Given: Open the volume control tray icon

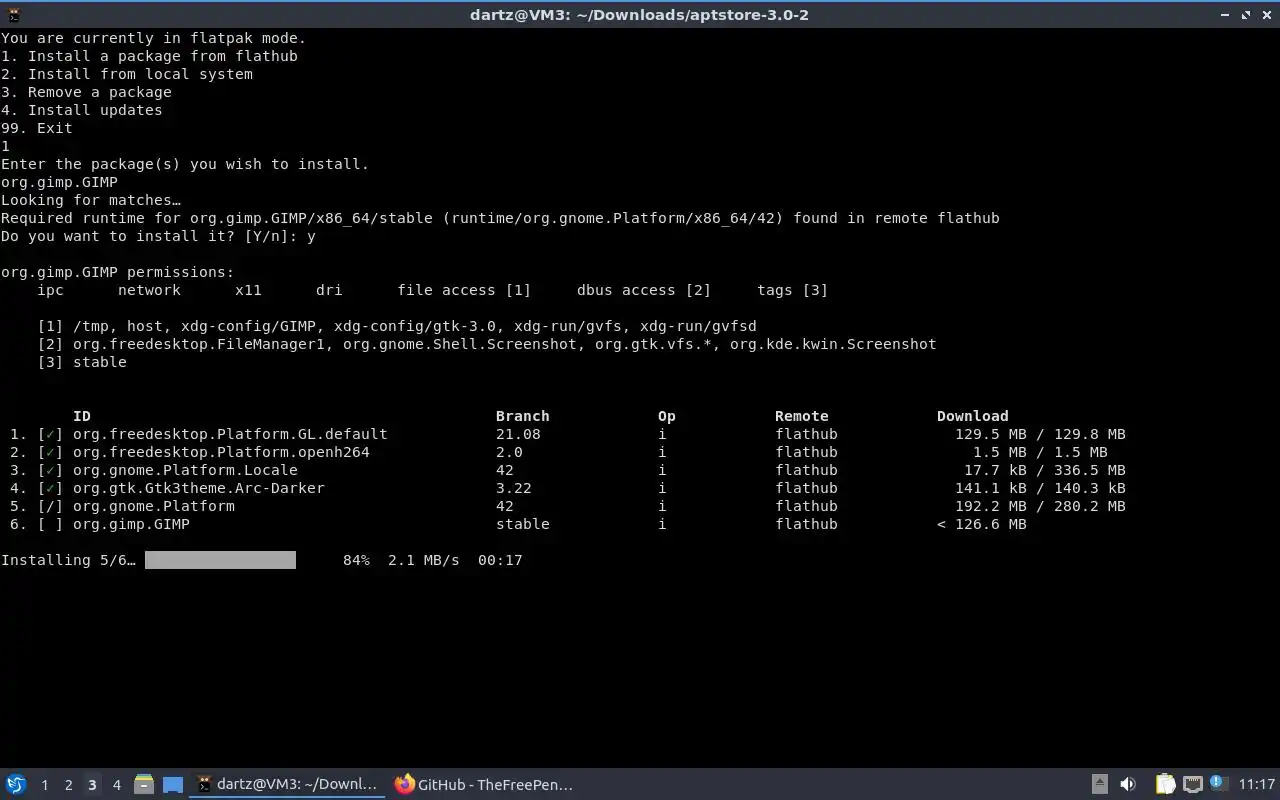Looking at the screenshot, I should 1128,784.
